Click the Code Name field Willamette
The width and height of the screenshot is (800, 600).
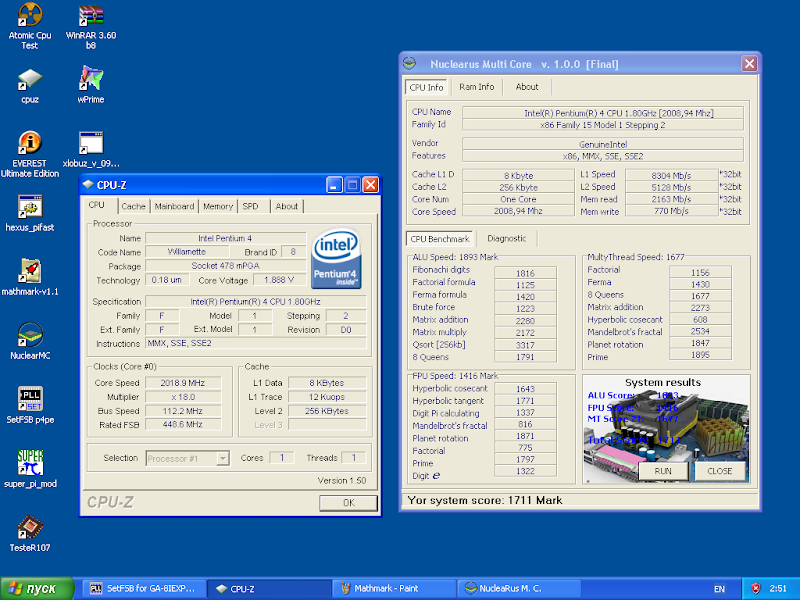tap(187, 252)
